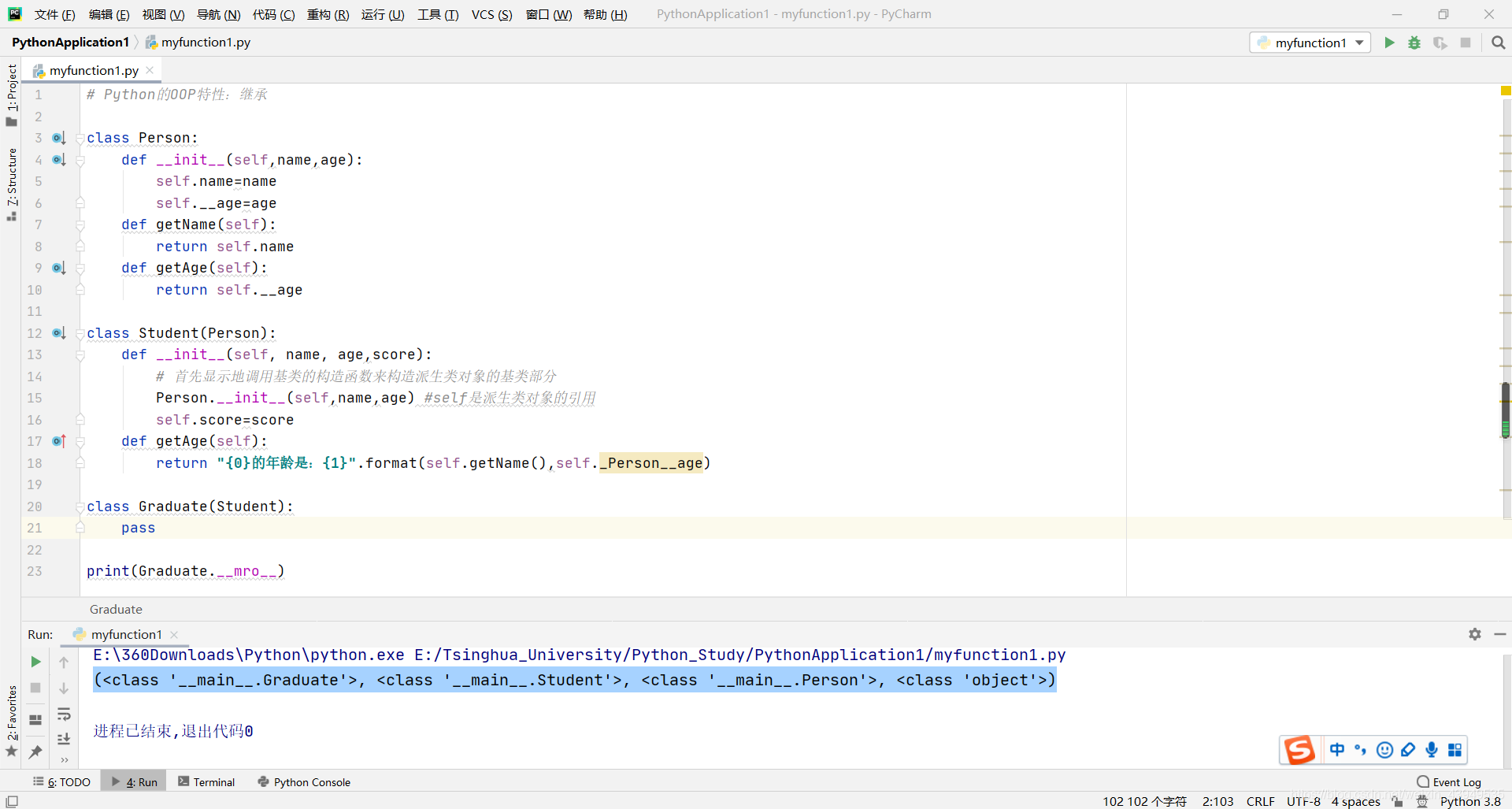The height and width of the screenshot is (809, 1512).
Task: Click the IDE inspector hat icon
Action: (x=1422, y=801)
